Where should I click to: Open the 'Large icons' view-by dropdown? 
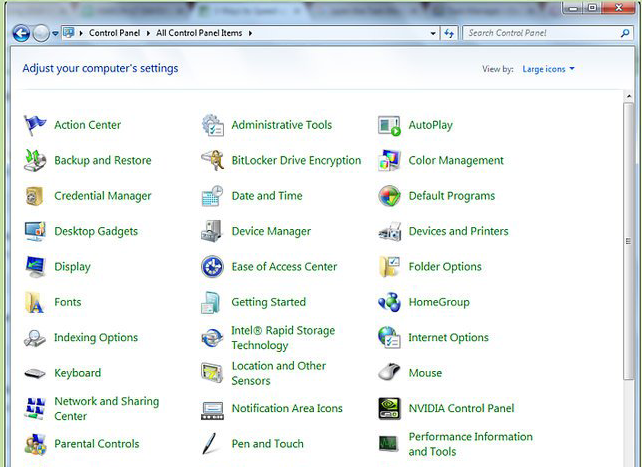pos(548,69)
